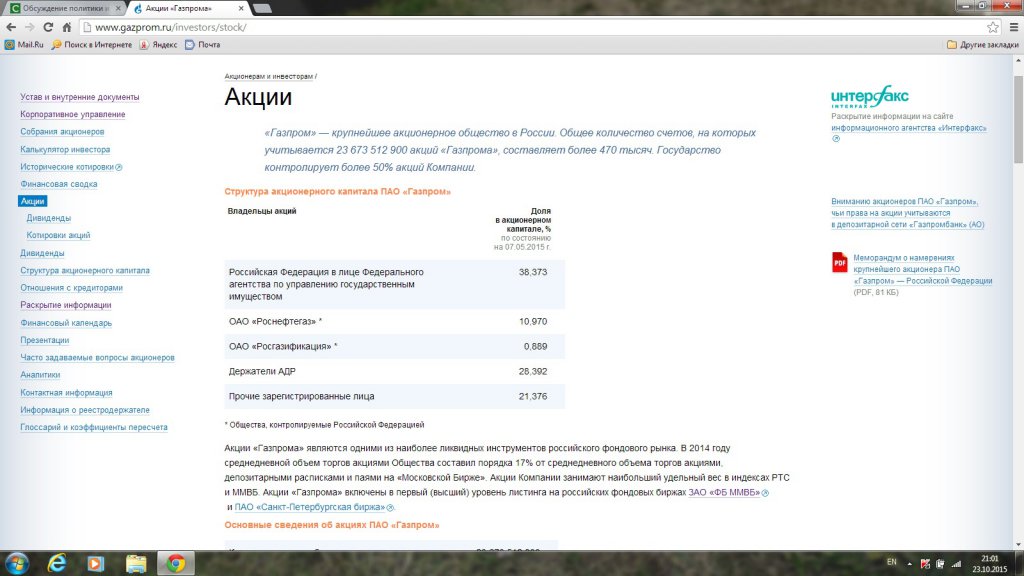Show hidden tray icons arrow
The height and width of the screenshot is (576, 1024).
pyautogui.click(x=910, y=563)
